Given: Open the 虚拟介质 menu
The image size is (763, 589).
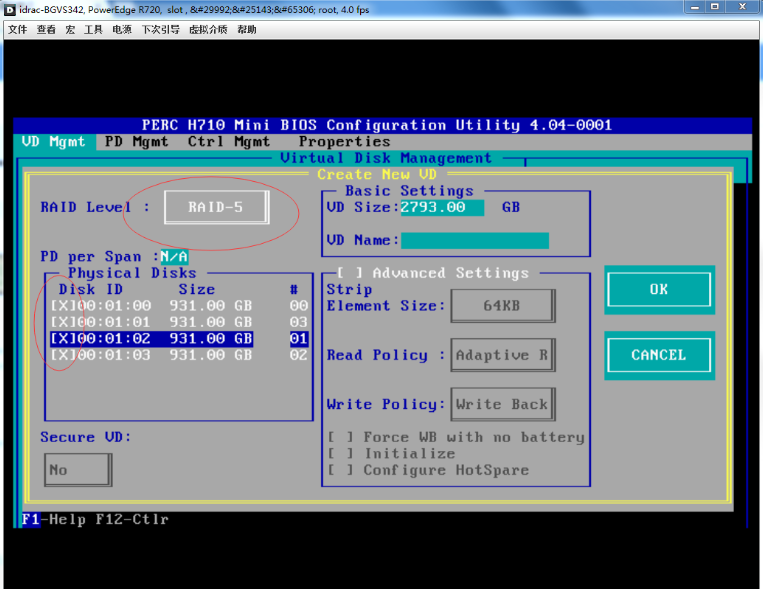Looking at the screenshot, I should (208, 30).
